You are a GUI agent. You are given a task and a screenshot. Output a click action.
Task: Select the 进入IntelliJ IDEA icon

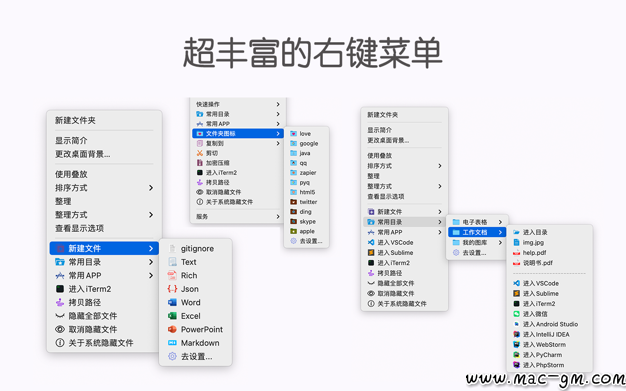516,334
